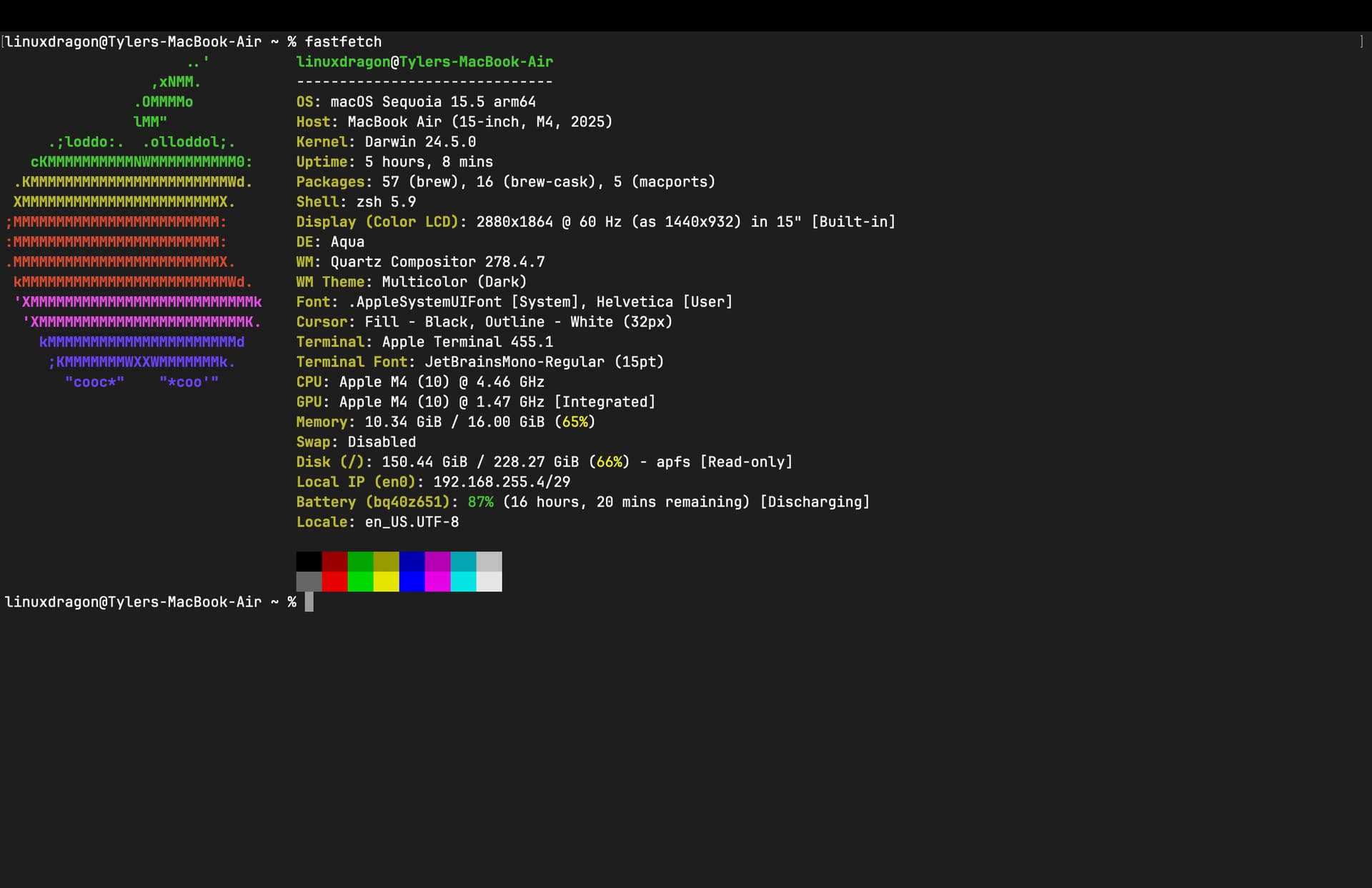The height and width of the screenshot is (888, 1372).
Task: Click the gray terminal cursor block
Action: coord(309,602)
